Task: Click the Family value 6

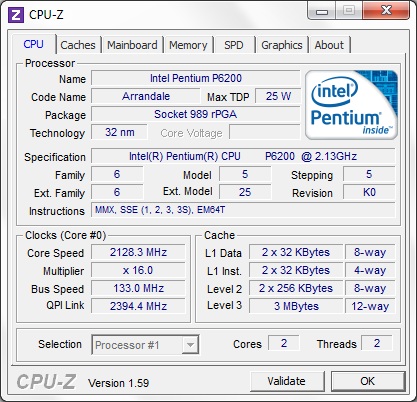Action: click(117, 174)
